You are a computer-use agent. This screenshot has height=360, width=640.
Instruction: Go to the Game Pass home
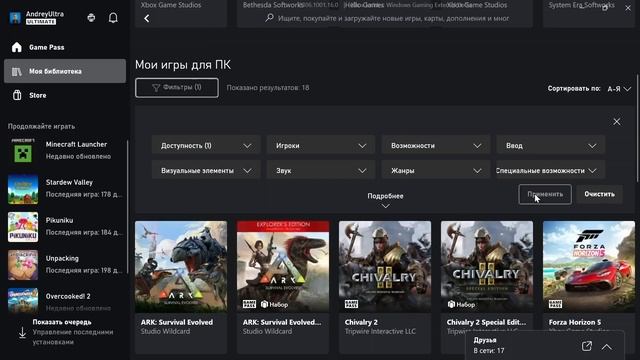(65, 47)
